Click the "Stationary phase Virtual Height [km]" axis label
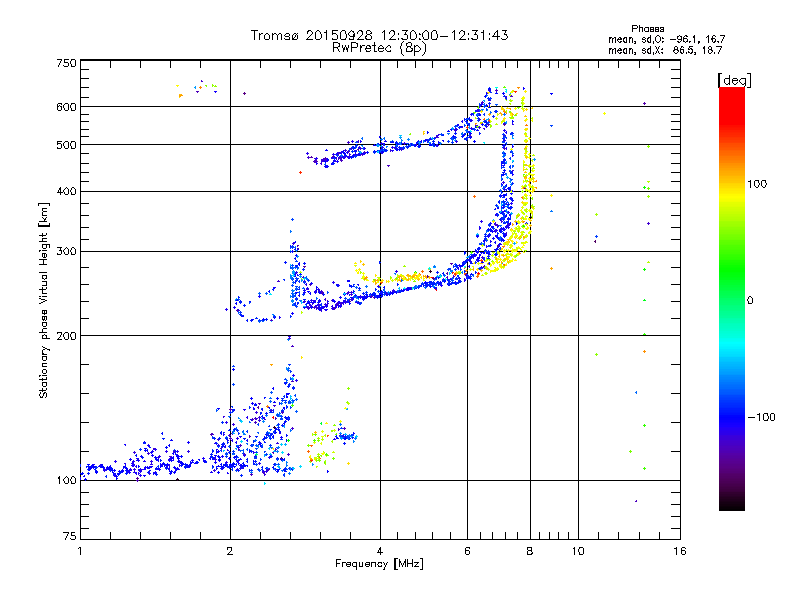 pyautogui.click(x=44, y=300)
